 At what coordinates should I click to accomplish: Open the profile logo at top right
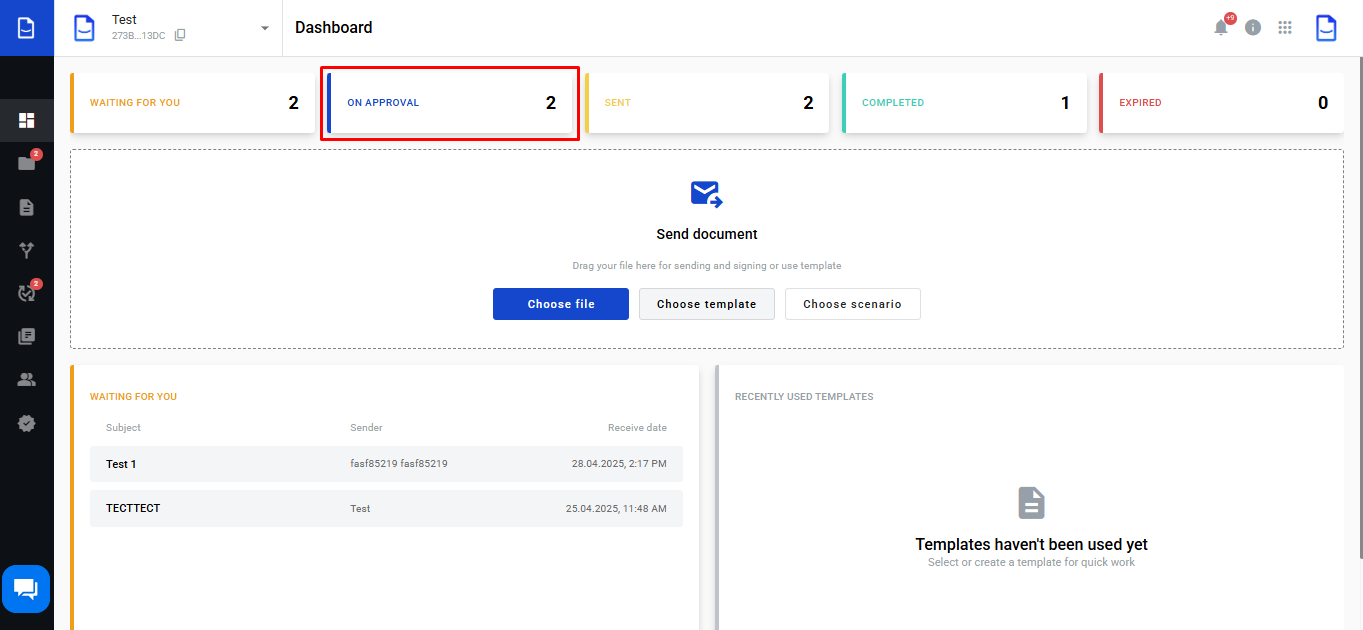pyautogui.click(x=1326, y=28)
